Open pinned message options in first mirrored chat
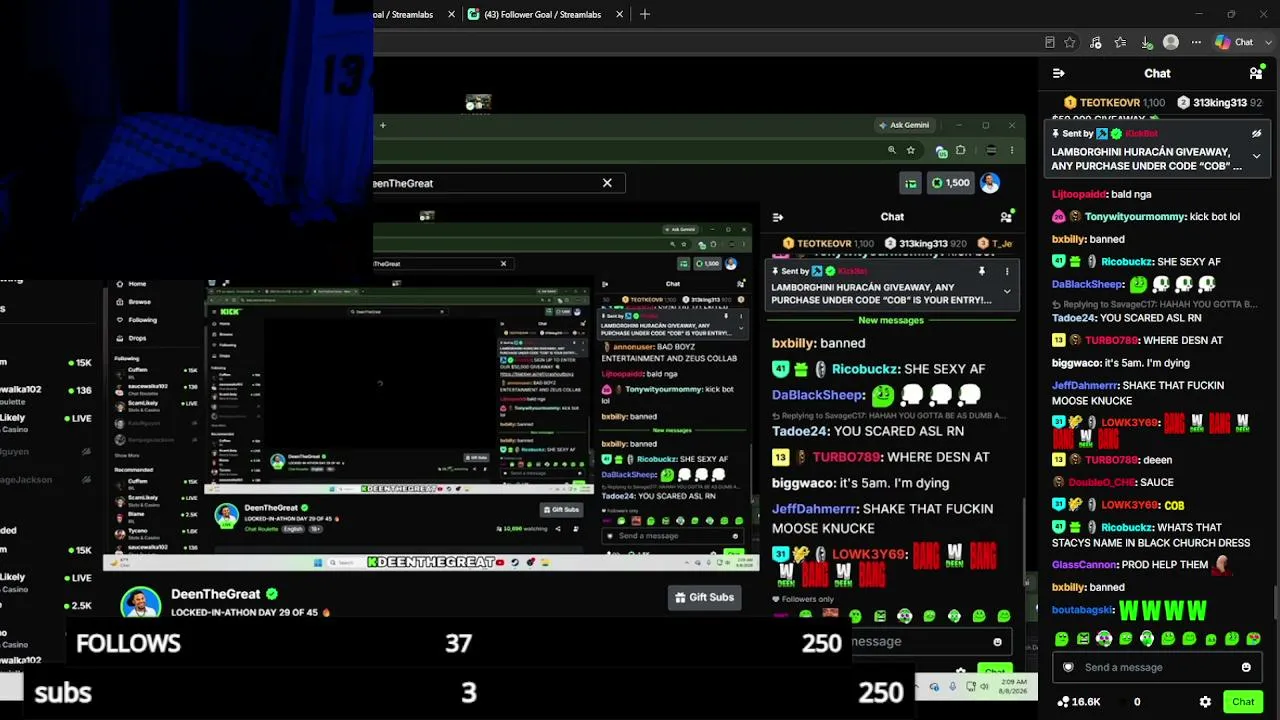This screenshot has width=1280, height=720. (1007, 271)
